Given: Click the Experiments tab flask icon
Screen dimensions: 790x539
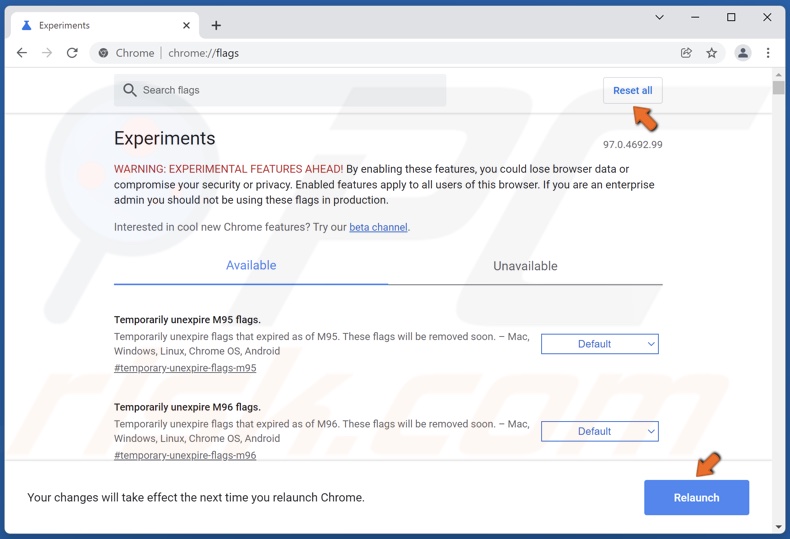Looking at the screenshot, I should coord(26,25).
